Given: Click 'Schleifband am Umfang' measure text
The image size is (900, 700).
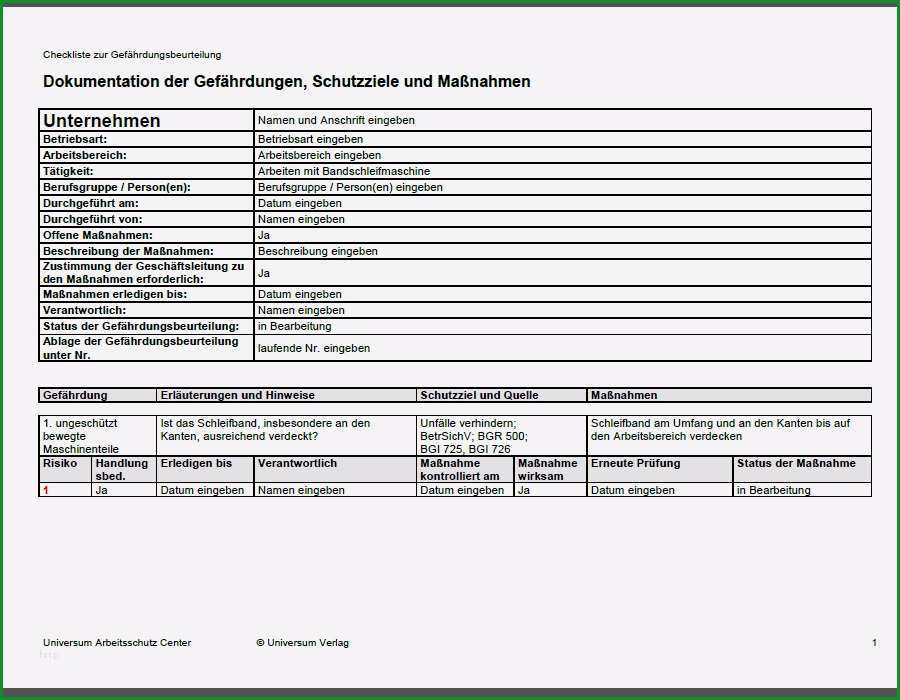Looking at the screenshot, I should [720, 430].
